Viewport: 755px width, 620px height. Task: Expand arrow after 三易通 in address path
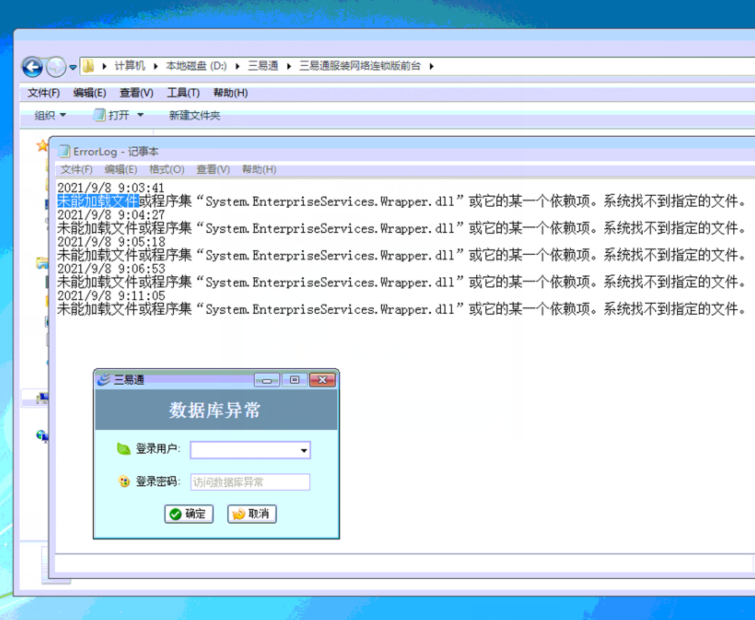(289, 66)
